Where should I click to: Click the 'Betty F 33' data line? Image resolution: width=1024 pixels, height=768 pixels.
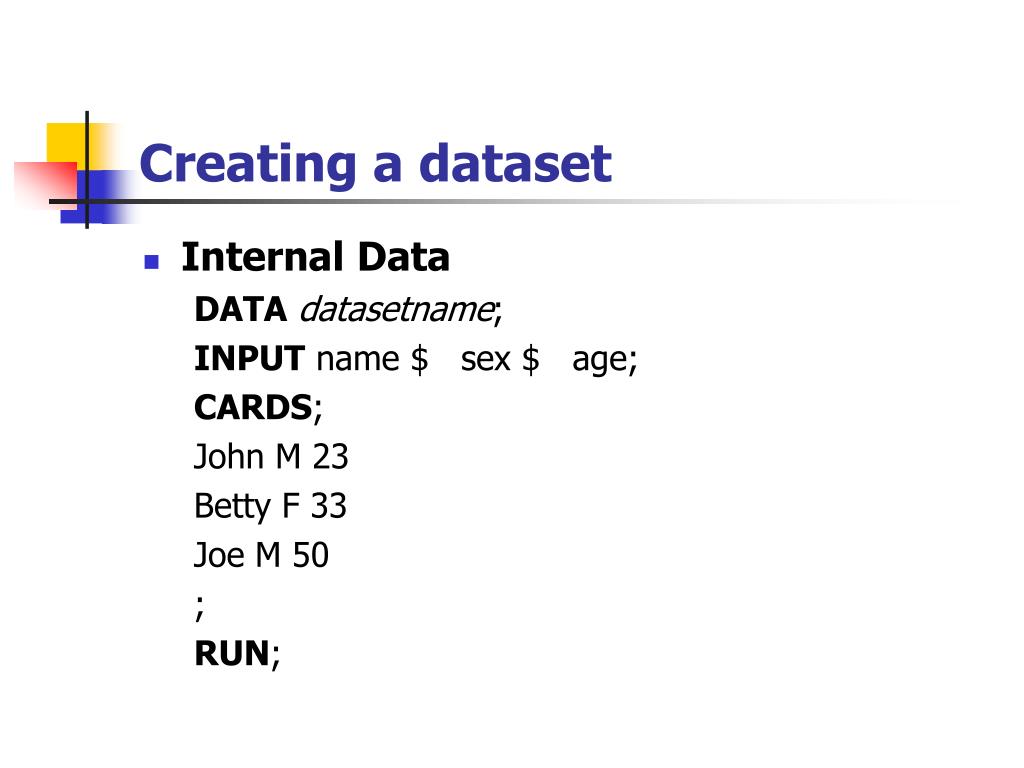[270, 506]
